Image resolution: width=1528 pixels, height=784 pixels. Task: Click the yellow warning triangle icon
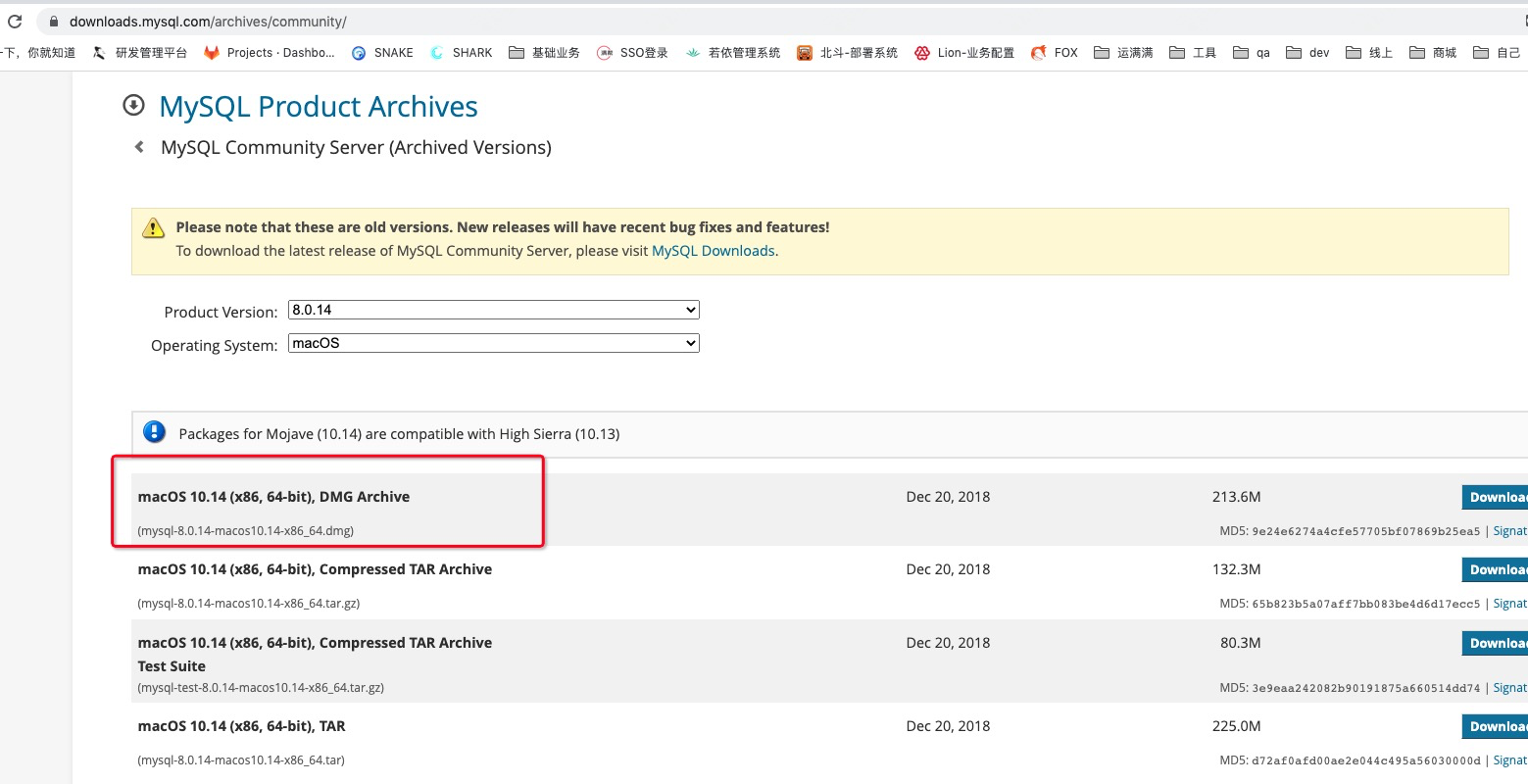(x=154, y=228)
